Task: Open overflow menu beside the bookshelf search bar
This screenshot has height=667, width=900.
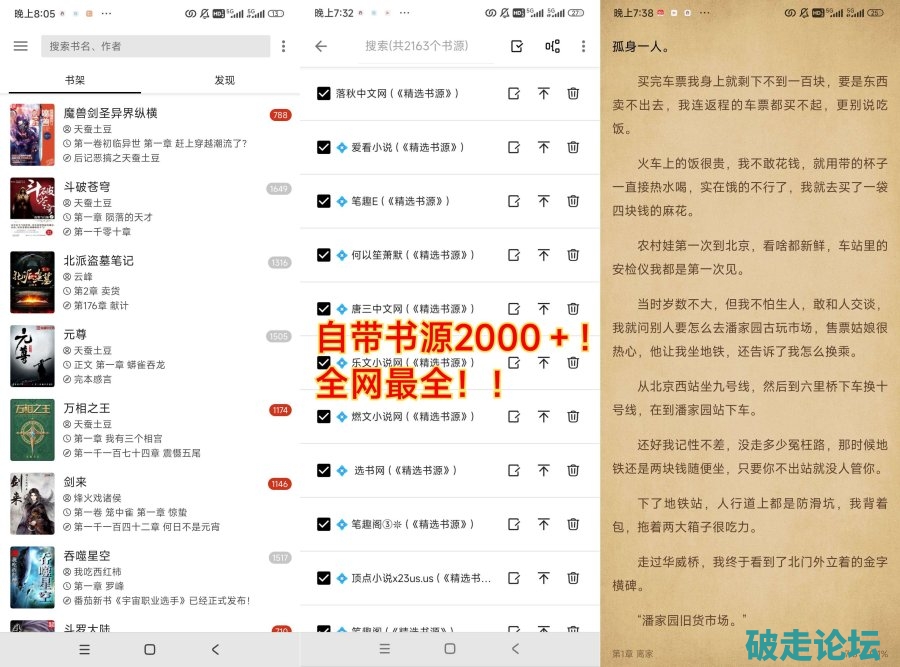Action: click(283, 46)
